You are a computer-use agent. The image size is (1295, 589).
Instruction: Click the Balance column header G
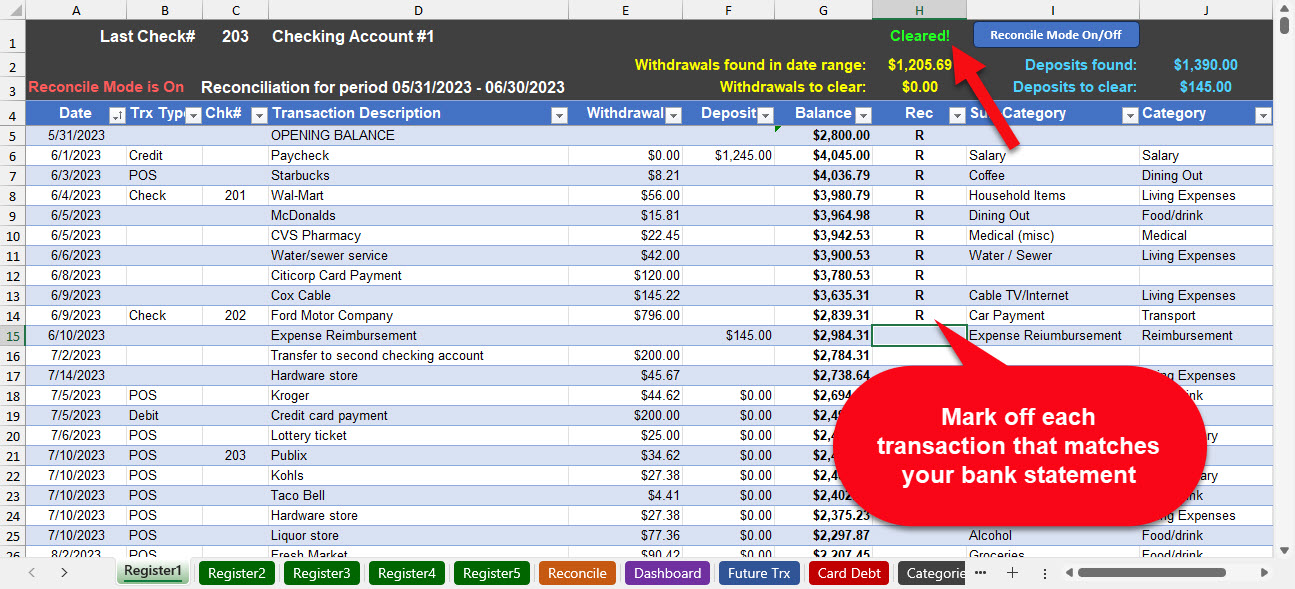pos(823,9)
